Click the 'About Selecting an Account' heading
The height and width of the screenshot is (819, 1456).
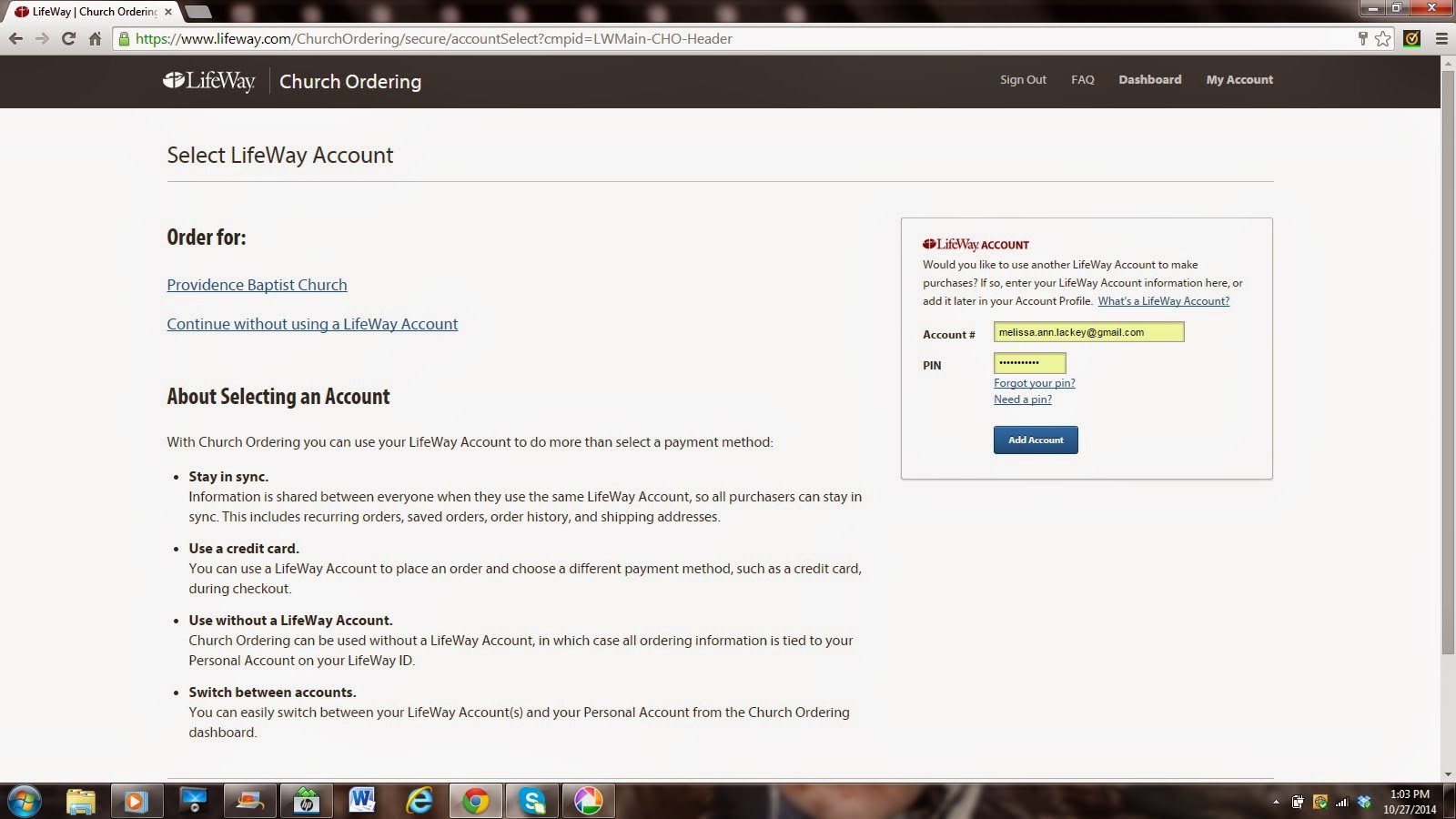click(x=278, y=397)
